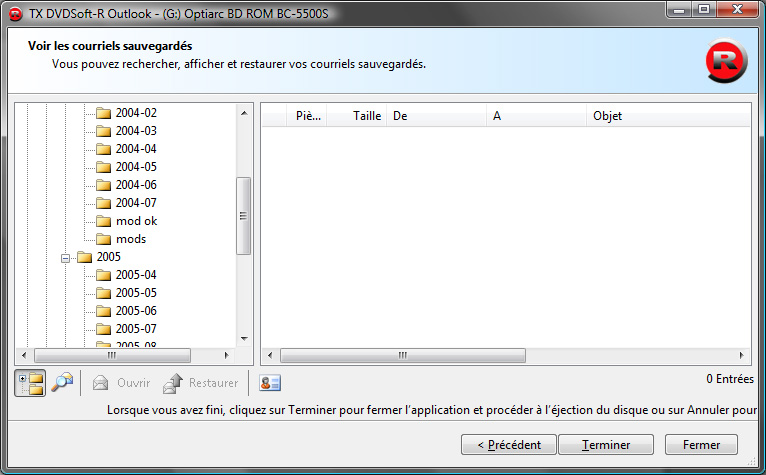Select the 2005-05 folder icon
Image resolution: width=766 pixels, height=475 pixels.
click(x=103, y=293)
